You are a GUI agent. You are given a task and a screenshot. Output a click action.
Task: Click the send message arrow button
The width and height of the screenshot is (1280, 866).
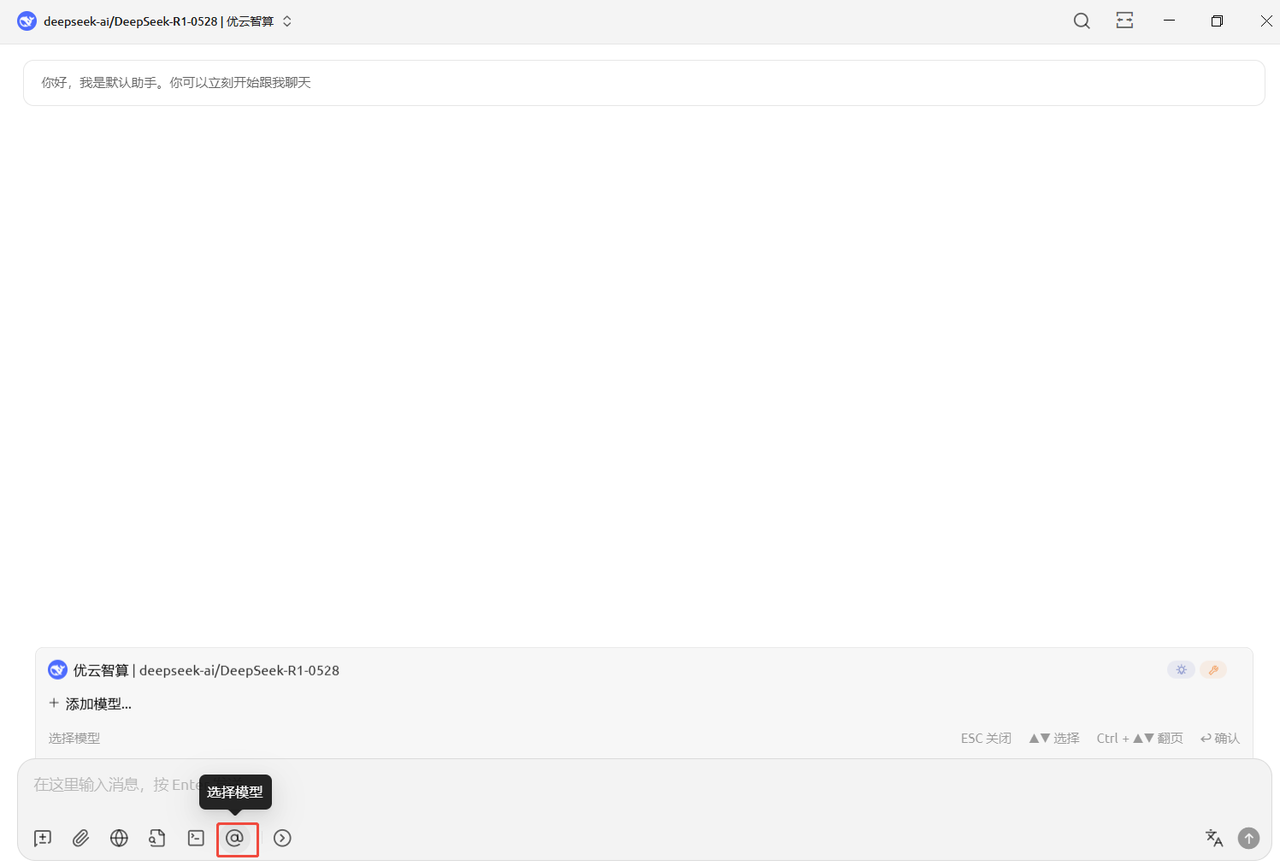click(1249, 838)
